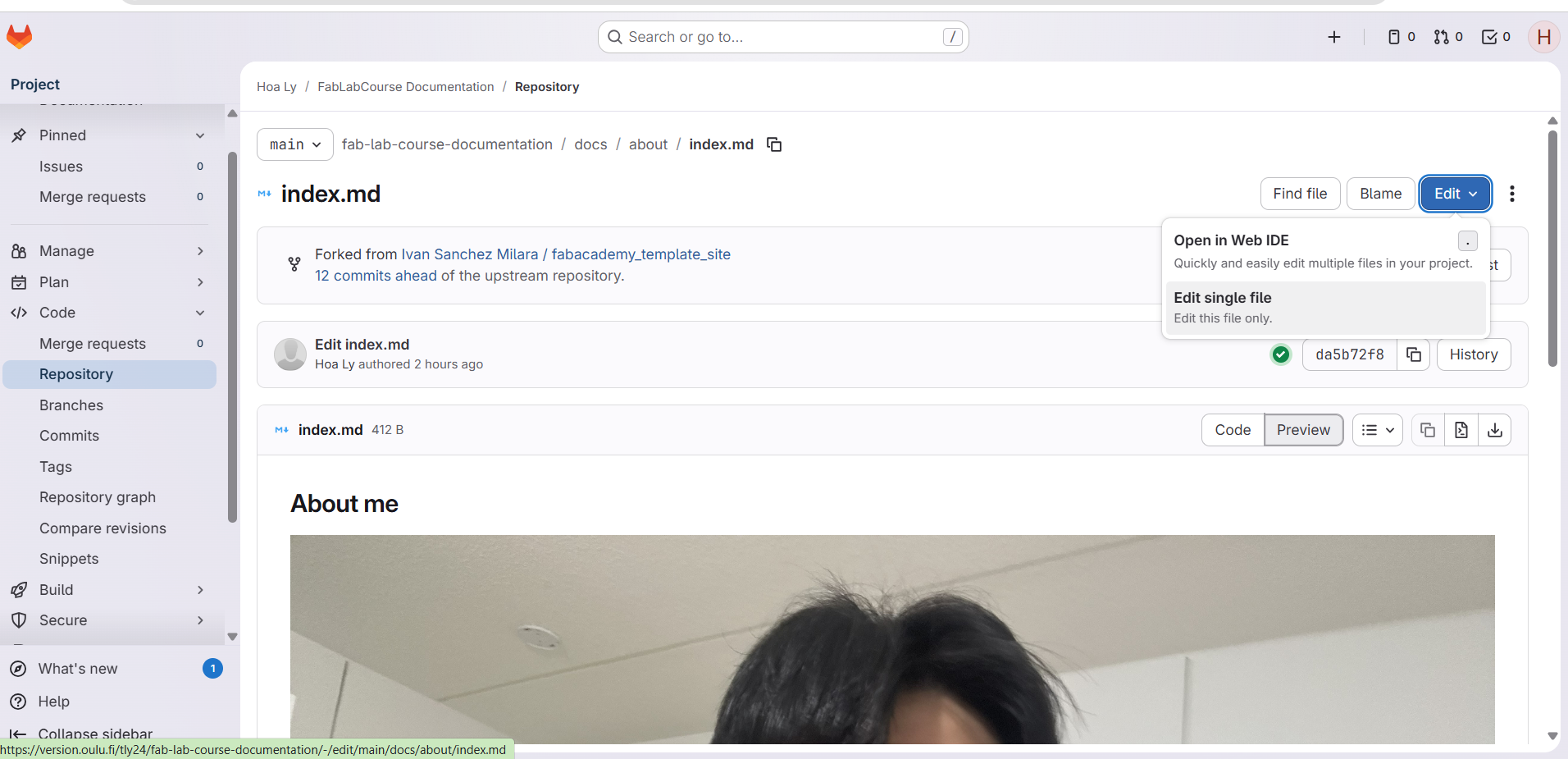Open the table of contents dropdown
Image resolution: width=1568 pixels, height=759 pixels.
(1377, 430)
